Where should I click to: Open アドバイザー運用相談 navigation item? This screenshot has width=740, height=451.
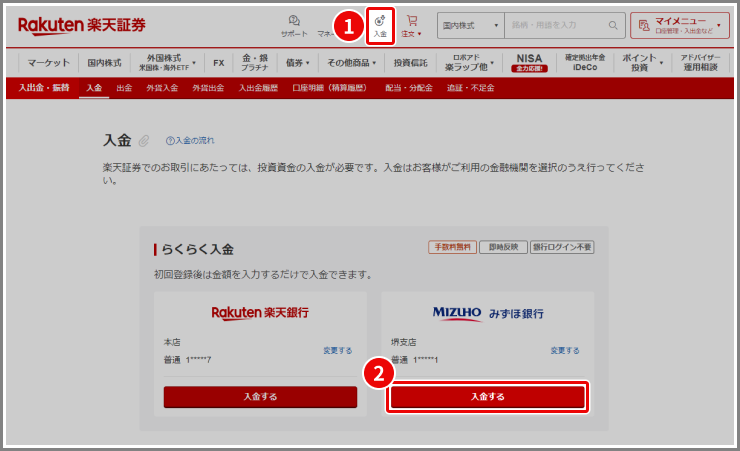click(x=700, y=63)
